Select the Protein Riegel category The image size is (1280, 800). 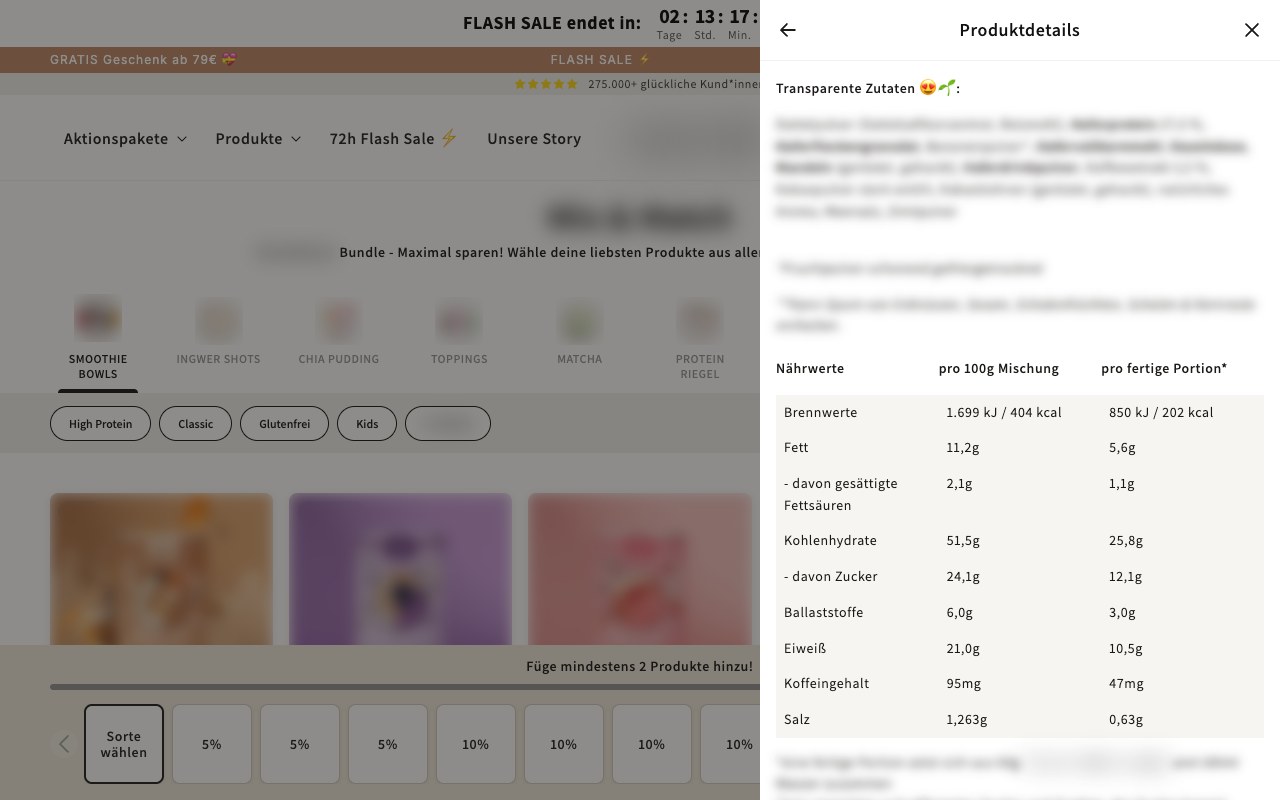[700, 340]
